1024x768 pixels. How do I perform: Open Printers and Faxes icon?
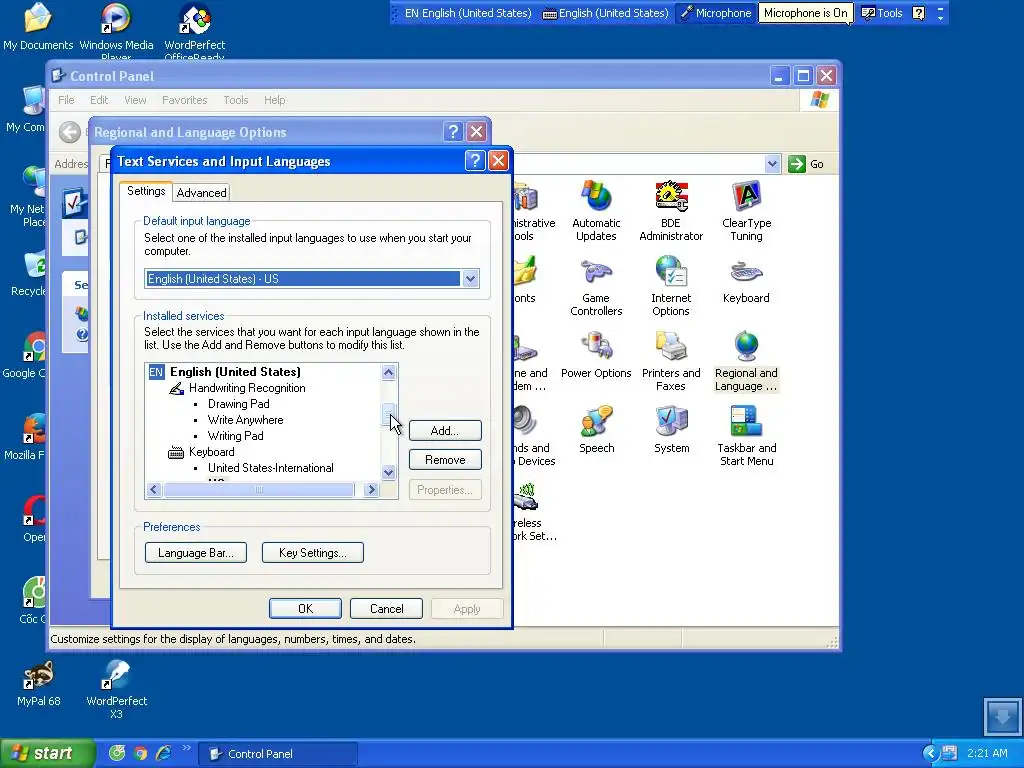(671, 360)
